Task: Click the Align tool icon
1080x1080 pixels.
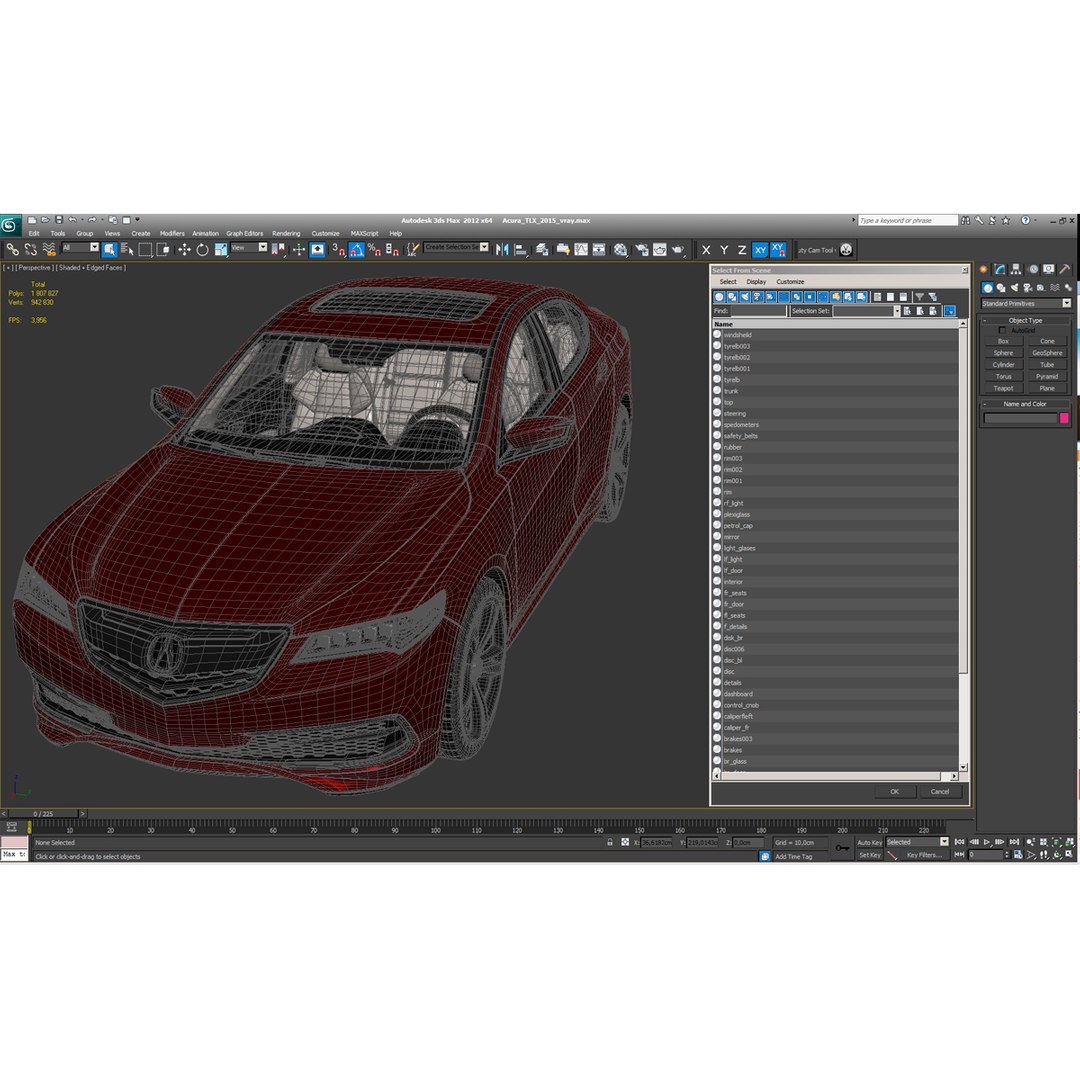Action: (520, 249)
